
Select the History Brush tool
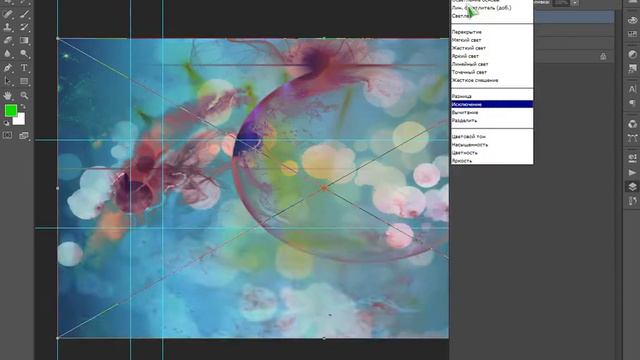[x=24, y=27]
